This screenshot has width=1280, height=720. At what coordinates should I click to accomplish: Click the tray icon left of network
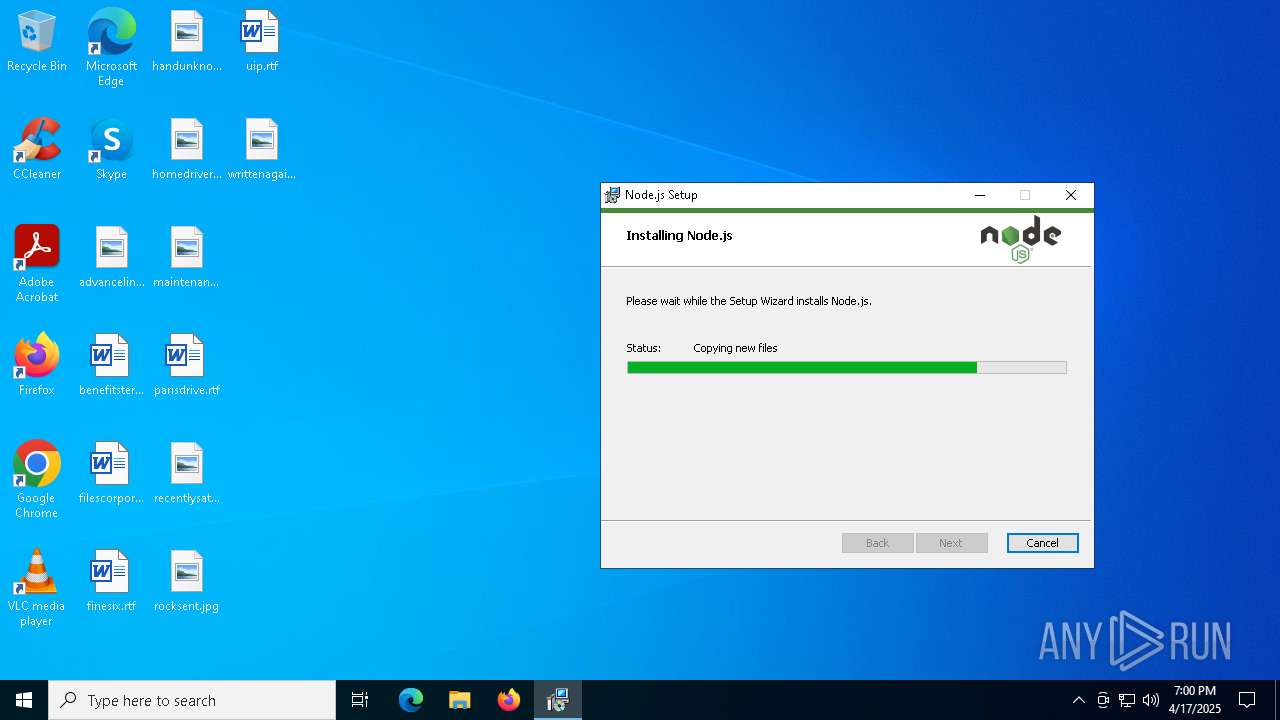pos(1103,700)
